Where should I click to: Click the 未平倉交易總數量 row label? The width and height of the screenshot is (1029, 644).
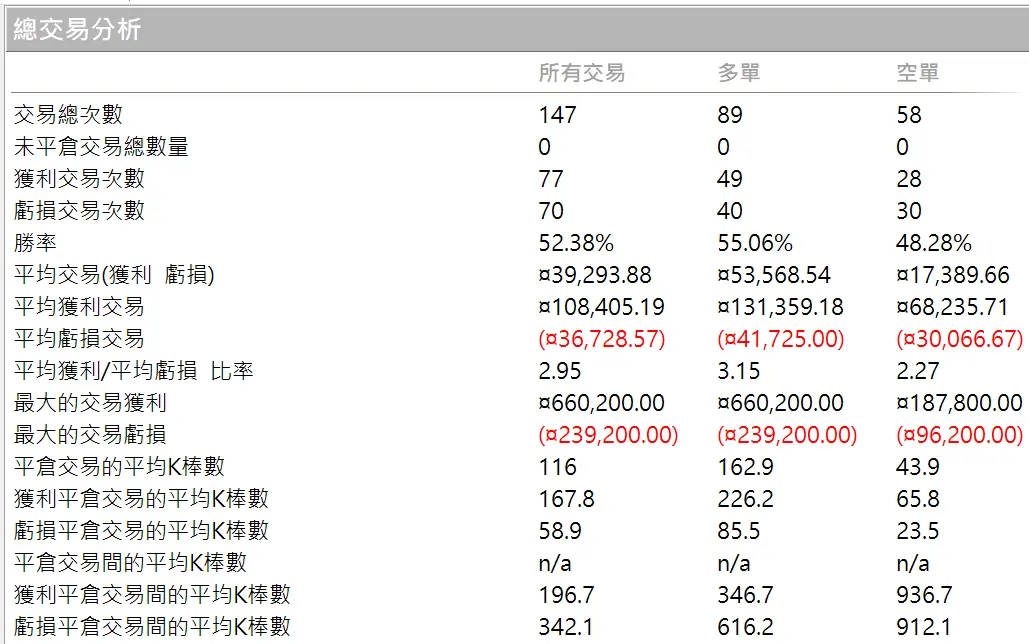coord(101,147)
